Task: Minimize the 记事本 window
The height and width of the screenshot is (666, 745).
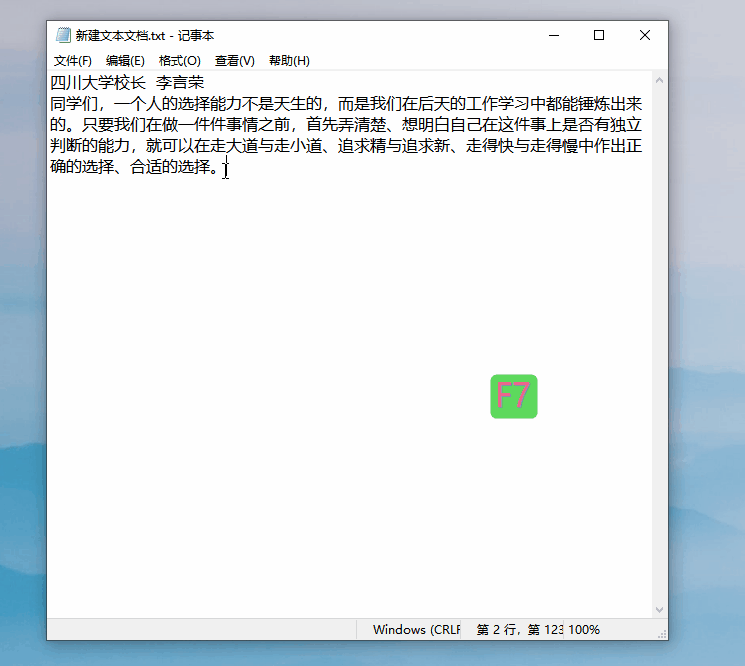Action: coord(554,35)
